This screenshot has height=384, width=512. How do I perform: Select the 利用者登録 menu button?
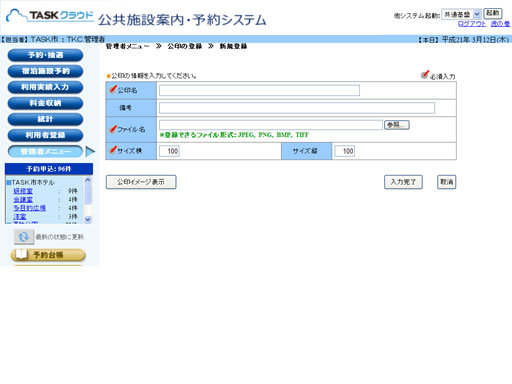pyautogui.click(x=45, y=135)
